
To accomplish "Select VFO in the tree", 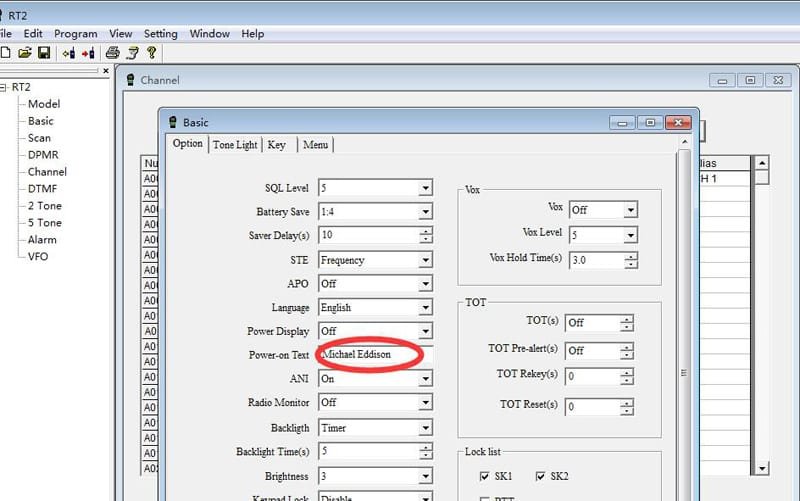I will pos(38,256).
